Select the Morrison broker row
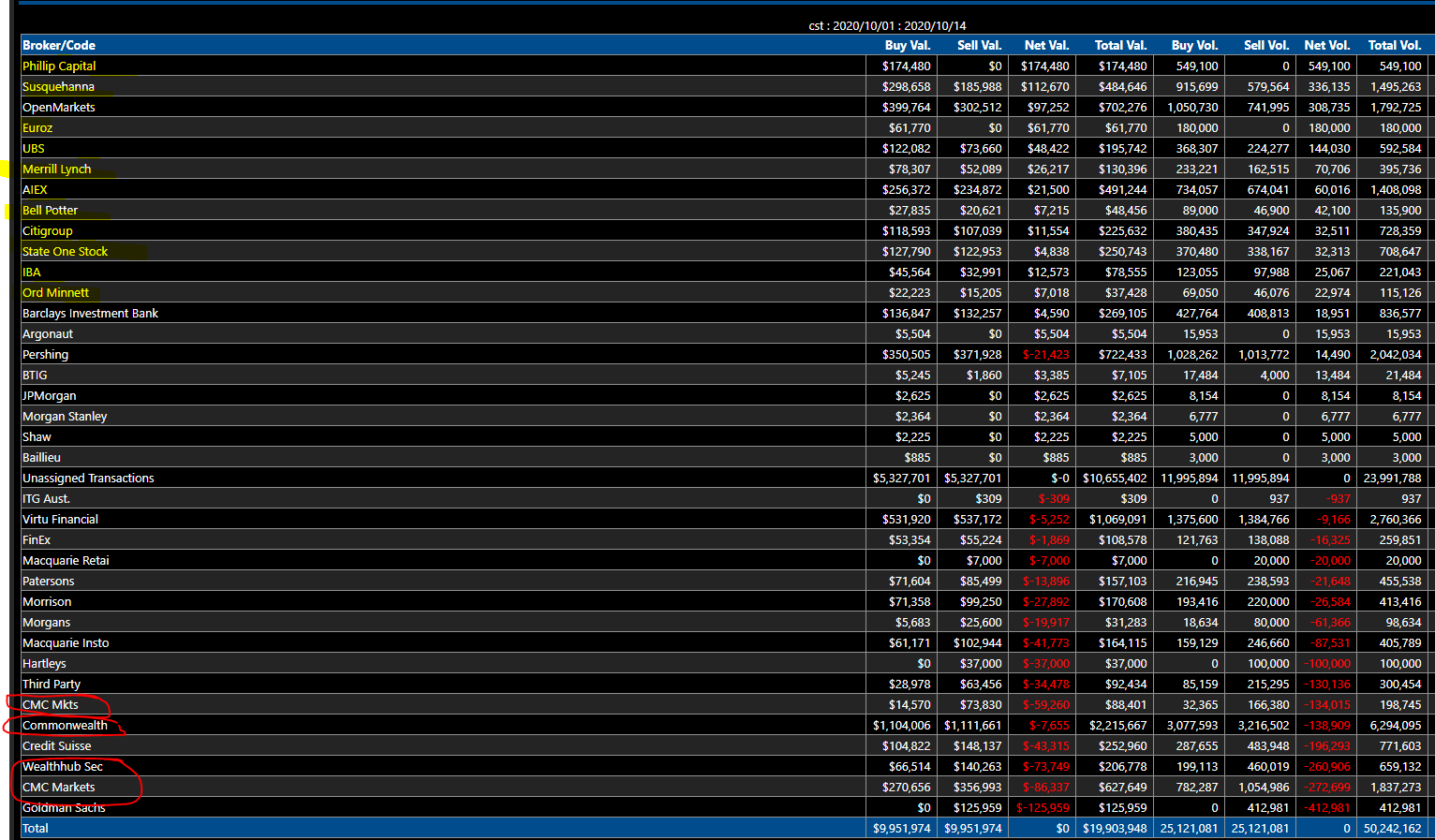Image resolution: width=1435 pixels, height=840 pixels. tap(727, 601)
